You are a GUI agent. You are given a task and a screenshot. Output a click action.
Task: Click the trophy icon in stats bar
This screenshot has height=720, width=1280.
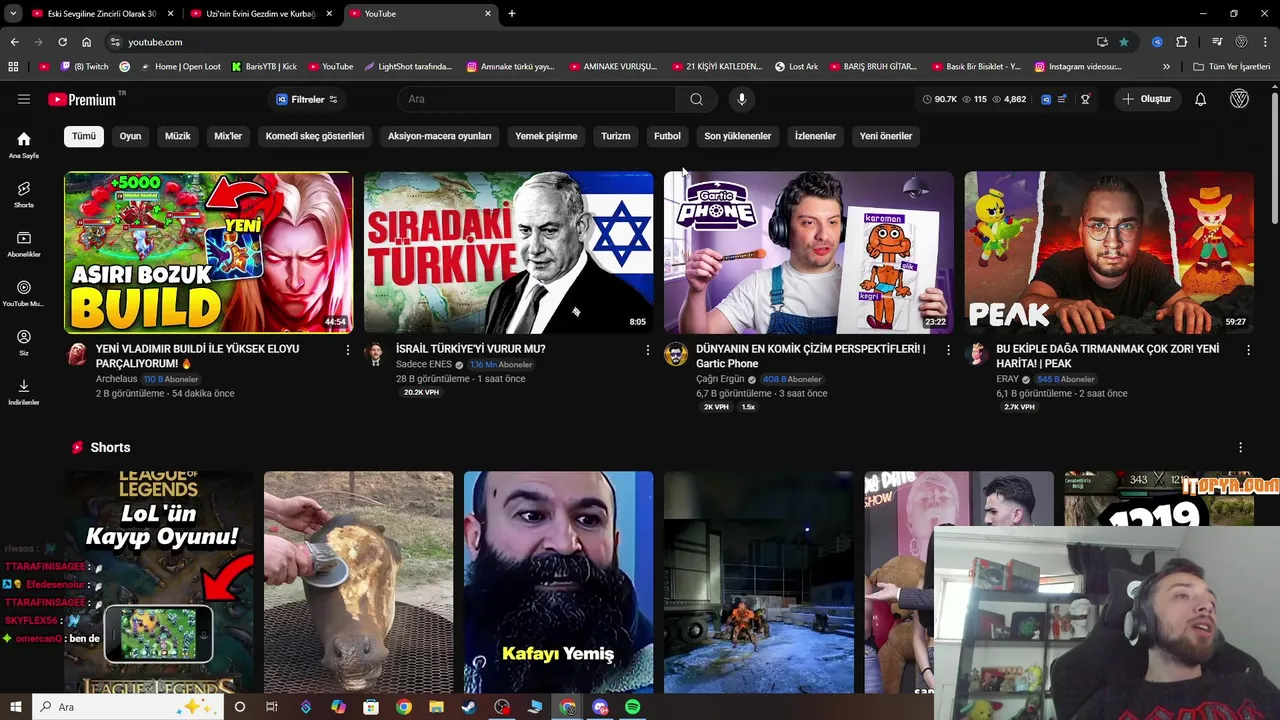1085,99
